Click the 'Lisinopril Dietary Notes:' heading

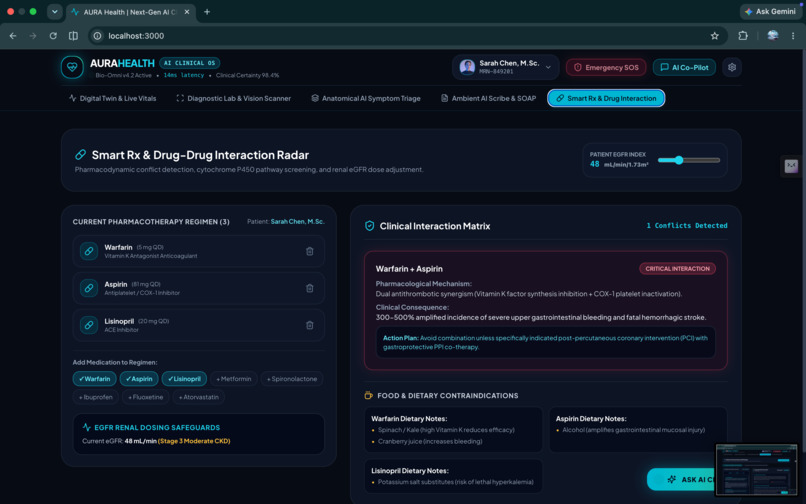(410, 471)
